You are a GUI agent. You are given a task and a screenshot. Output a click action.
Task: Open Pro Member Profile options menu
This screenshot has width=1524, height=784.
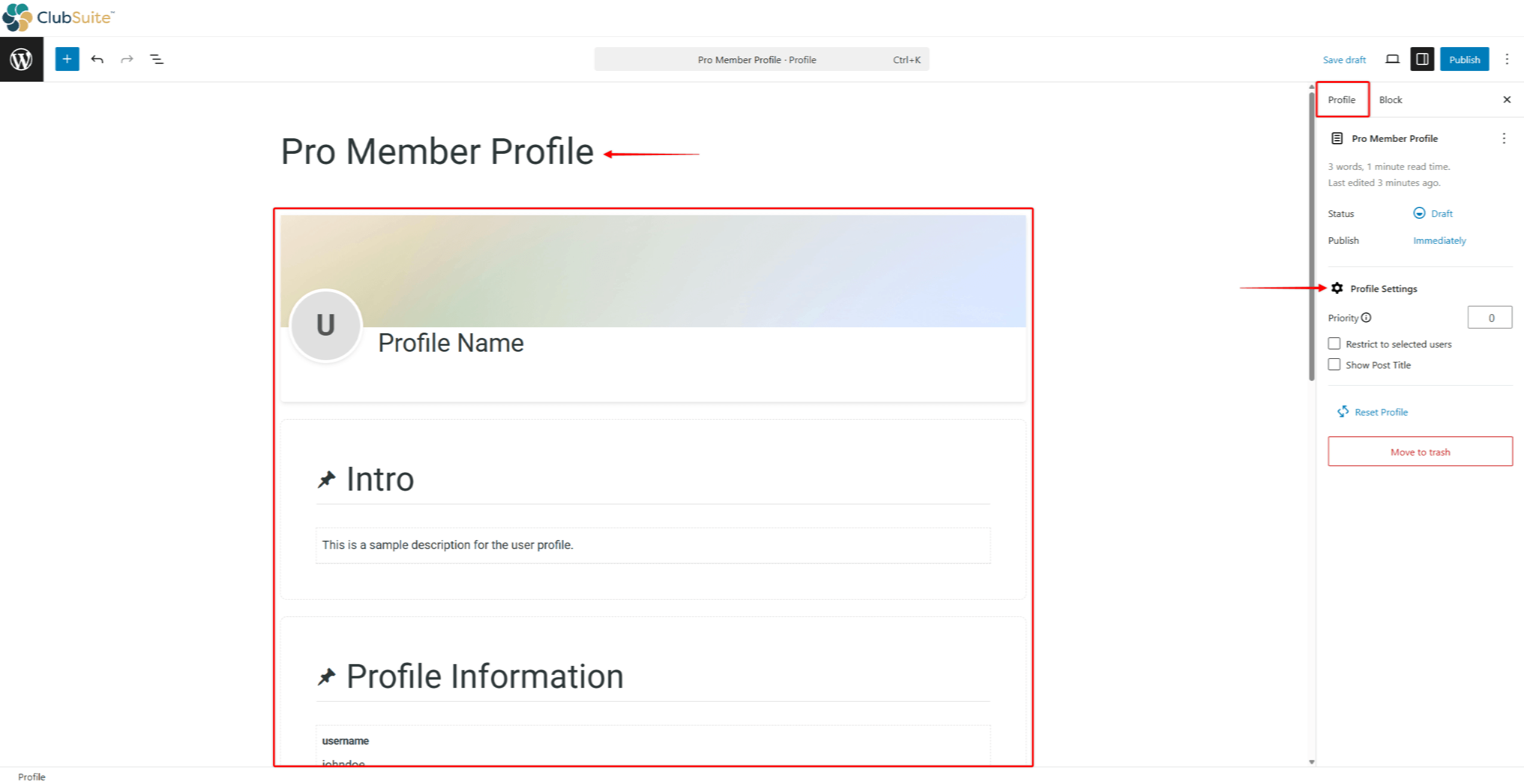tap(1505, 138)
